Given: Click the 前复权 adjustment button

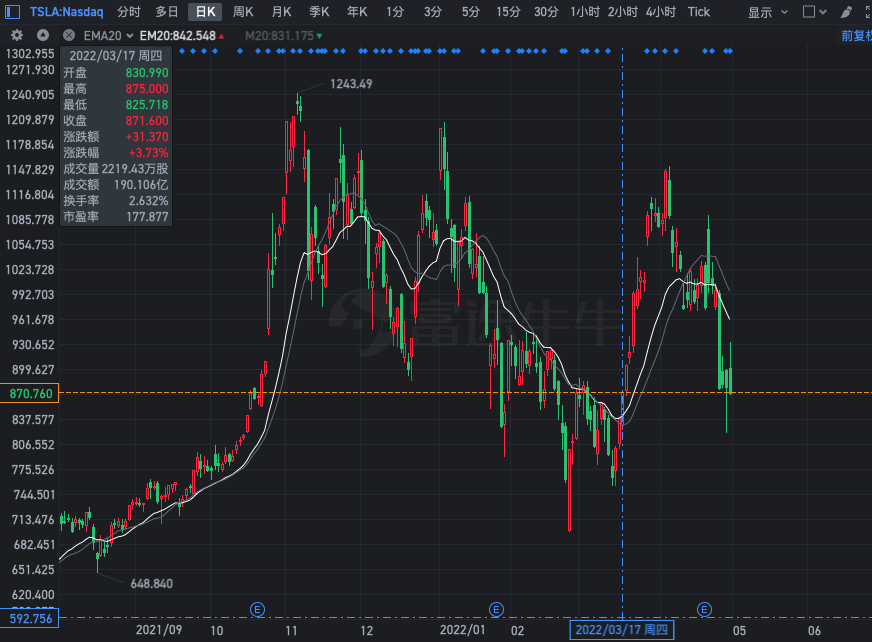Looking at the screenshot, I should tap(856, 36).
